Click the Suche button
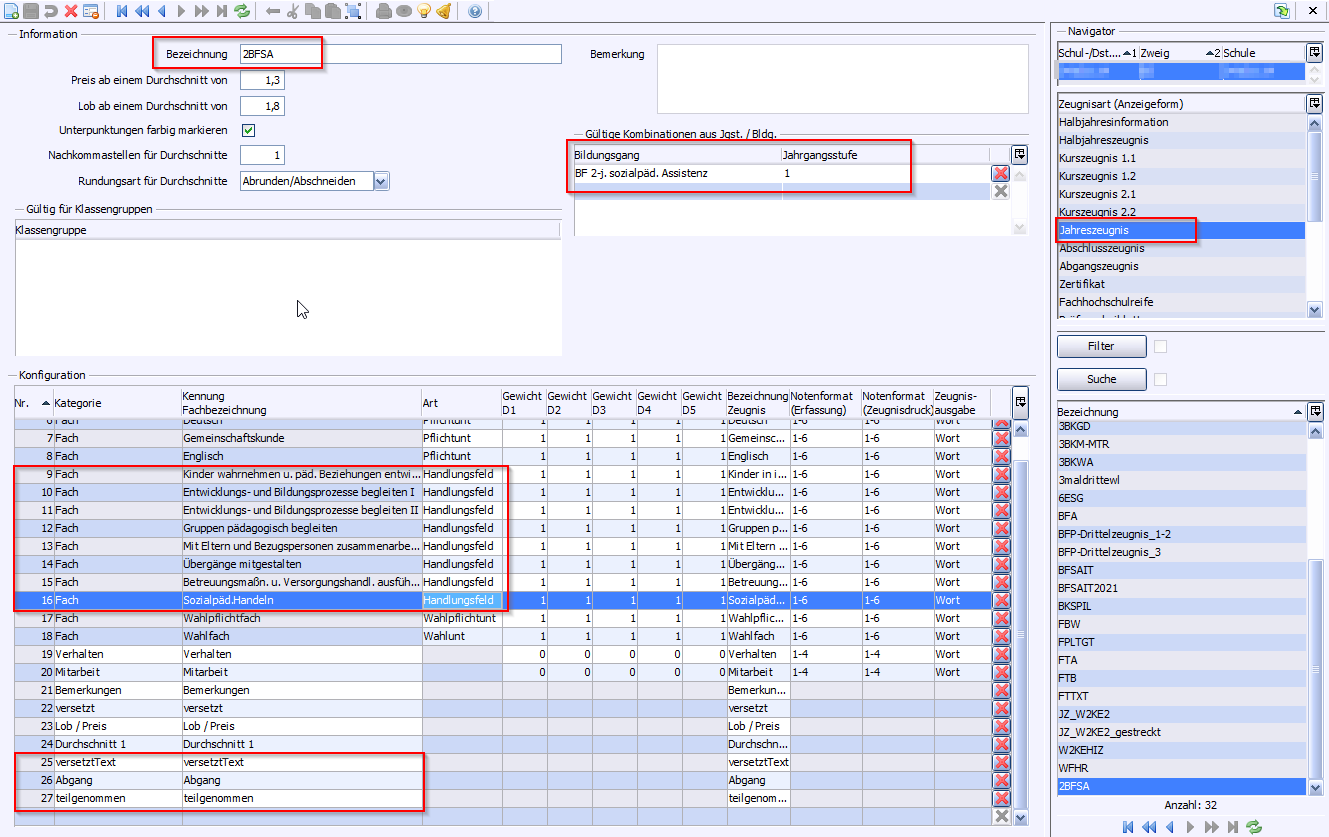1329x837 pixels. tap(1101, 379)
